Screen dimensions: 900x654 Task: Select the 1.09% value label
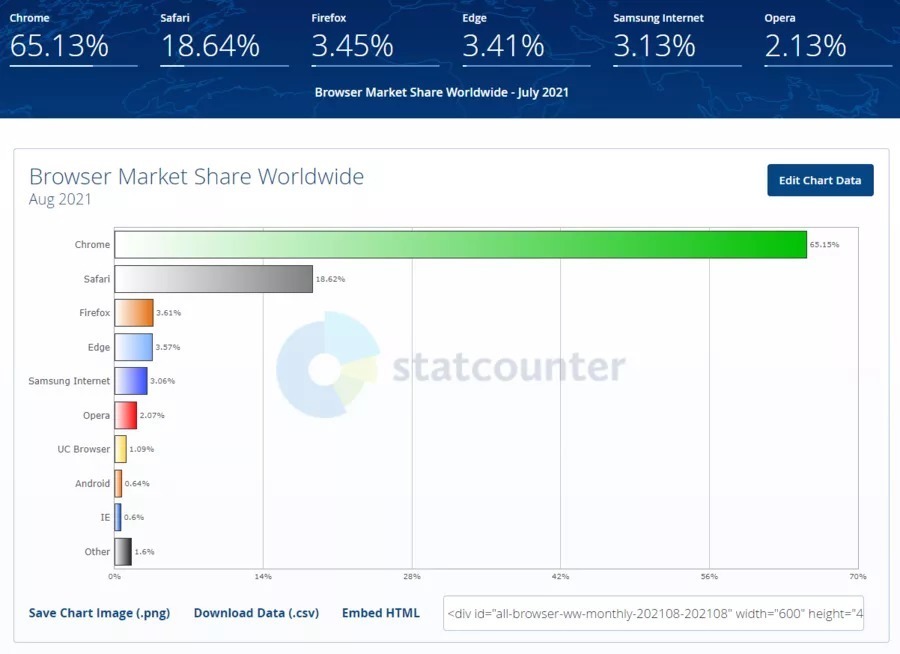tap(142, 449)
